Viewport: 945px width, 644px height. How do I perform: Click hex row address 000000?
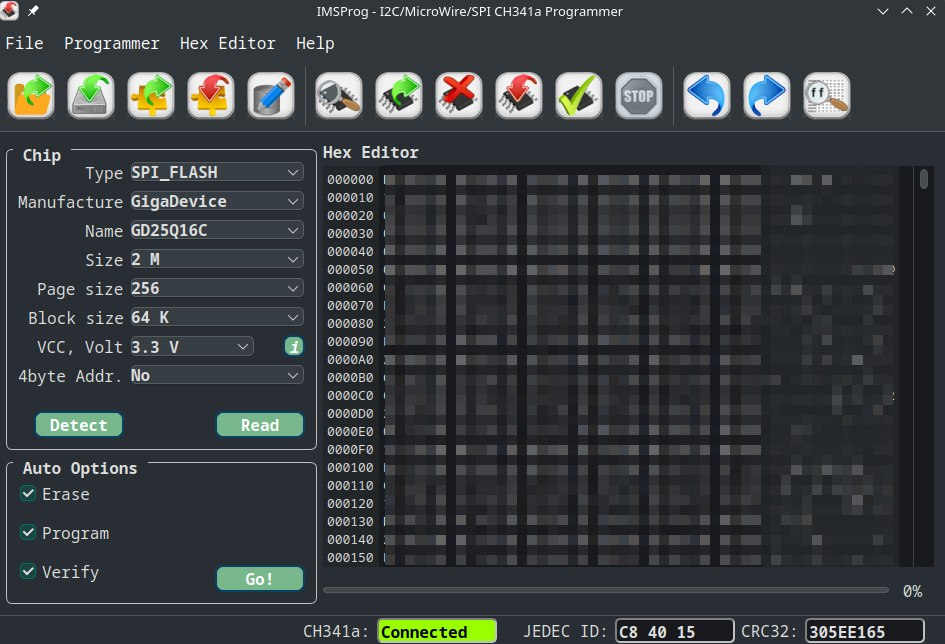coord(350,180)
